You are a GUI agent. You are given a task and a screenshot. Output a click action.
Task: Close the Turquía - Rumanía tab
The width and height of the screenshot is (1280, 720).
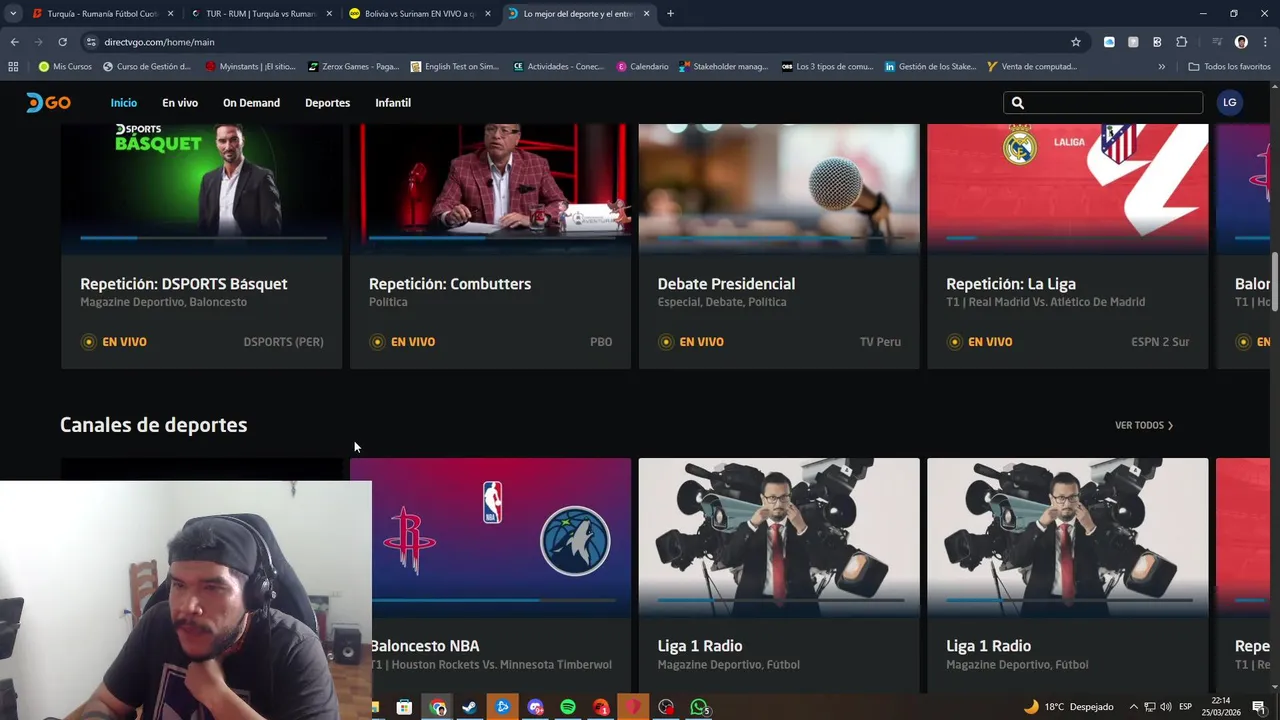170,14
